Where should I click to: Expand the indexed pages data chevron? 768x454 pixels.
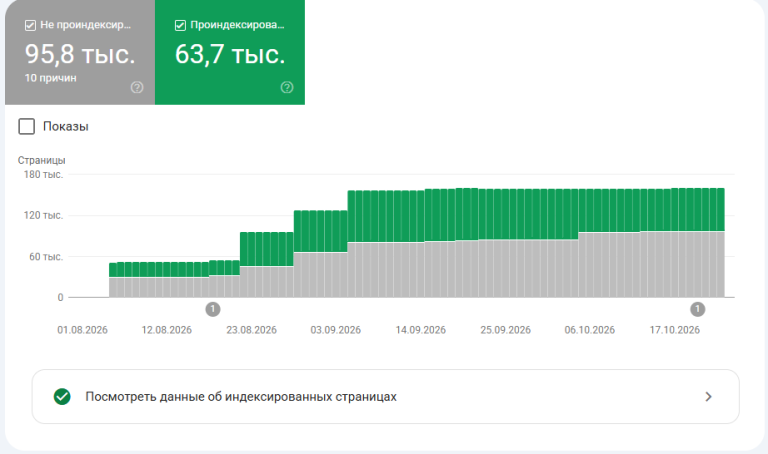pyautogui.click(x=708, y=397)
